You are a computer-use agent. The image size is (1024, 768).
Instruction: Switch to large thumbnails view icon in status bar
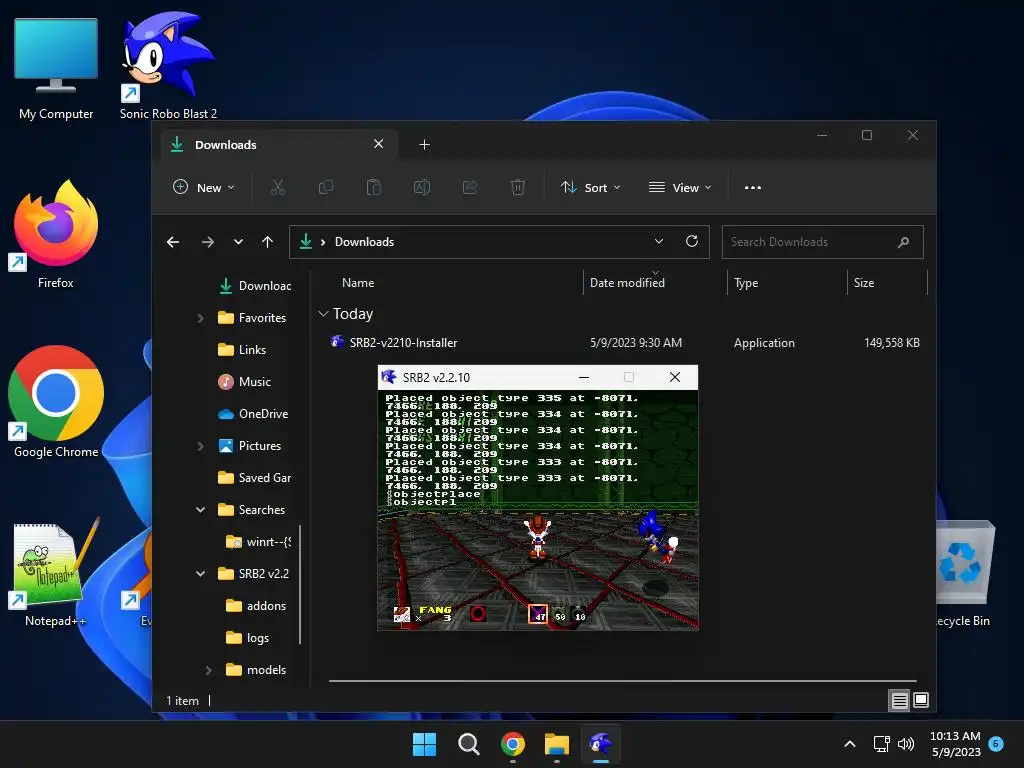[x=921, y=700]
